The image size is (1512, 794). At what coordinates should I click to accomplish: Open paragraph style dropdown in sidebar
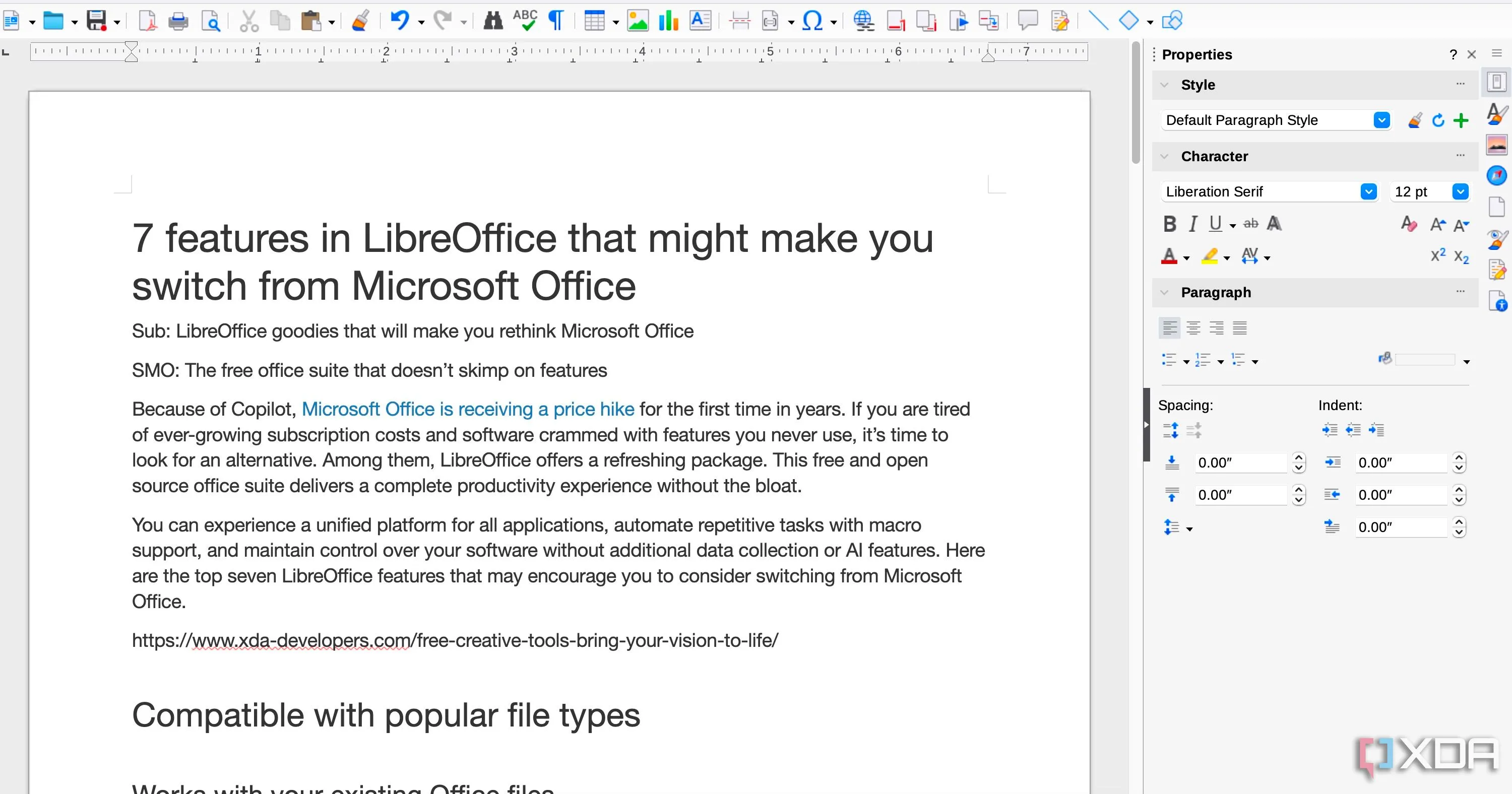click(x=1381, y=120)
